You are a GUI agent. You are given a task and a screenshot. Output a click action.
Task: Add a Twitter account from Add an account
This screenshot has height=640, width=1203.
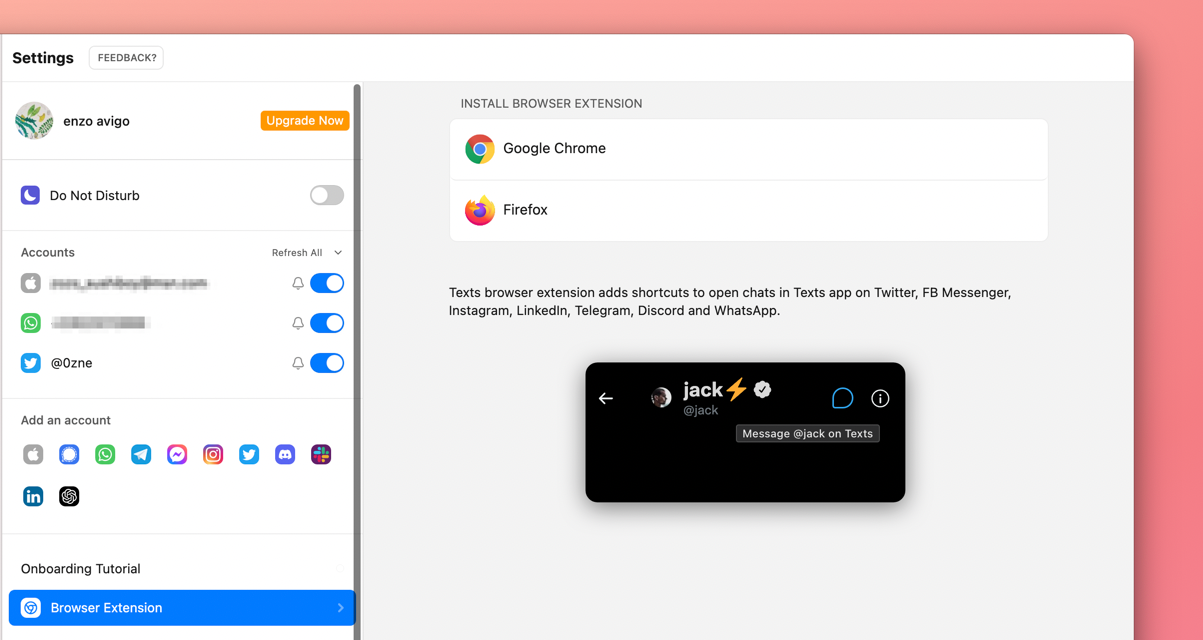coord(249,455)
